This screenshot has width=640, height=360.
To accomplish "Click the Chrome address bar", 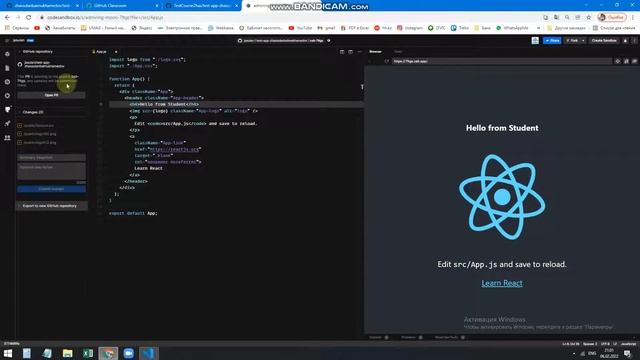I will click(286, 18).
